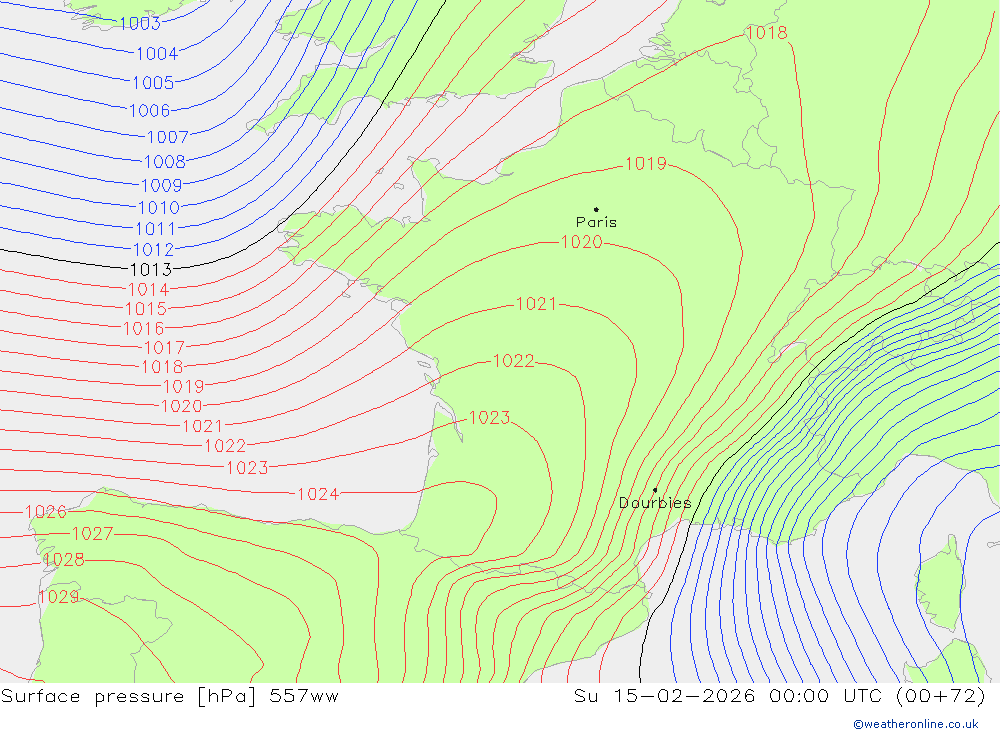Click the blue 1005 isobar label

click(153, 83)
